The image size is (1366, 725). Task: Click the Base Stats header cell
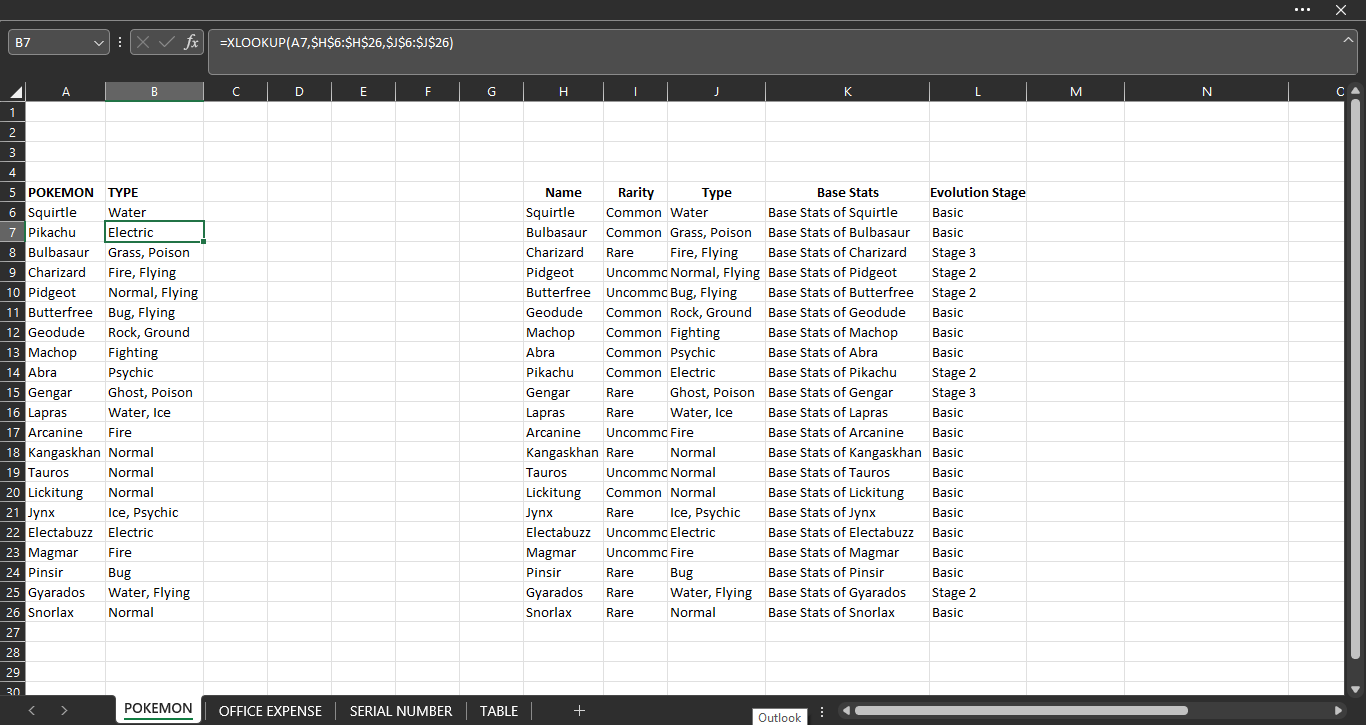point(847,192)
